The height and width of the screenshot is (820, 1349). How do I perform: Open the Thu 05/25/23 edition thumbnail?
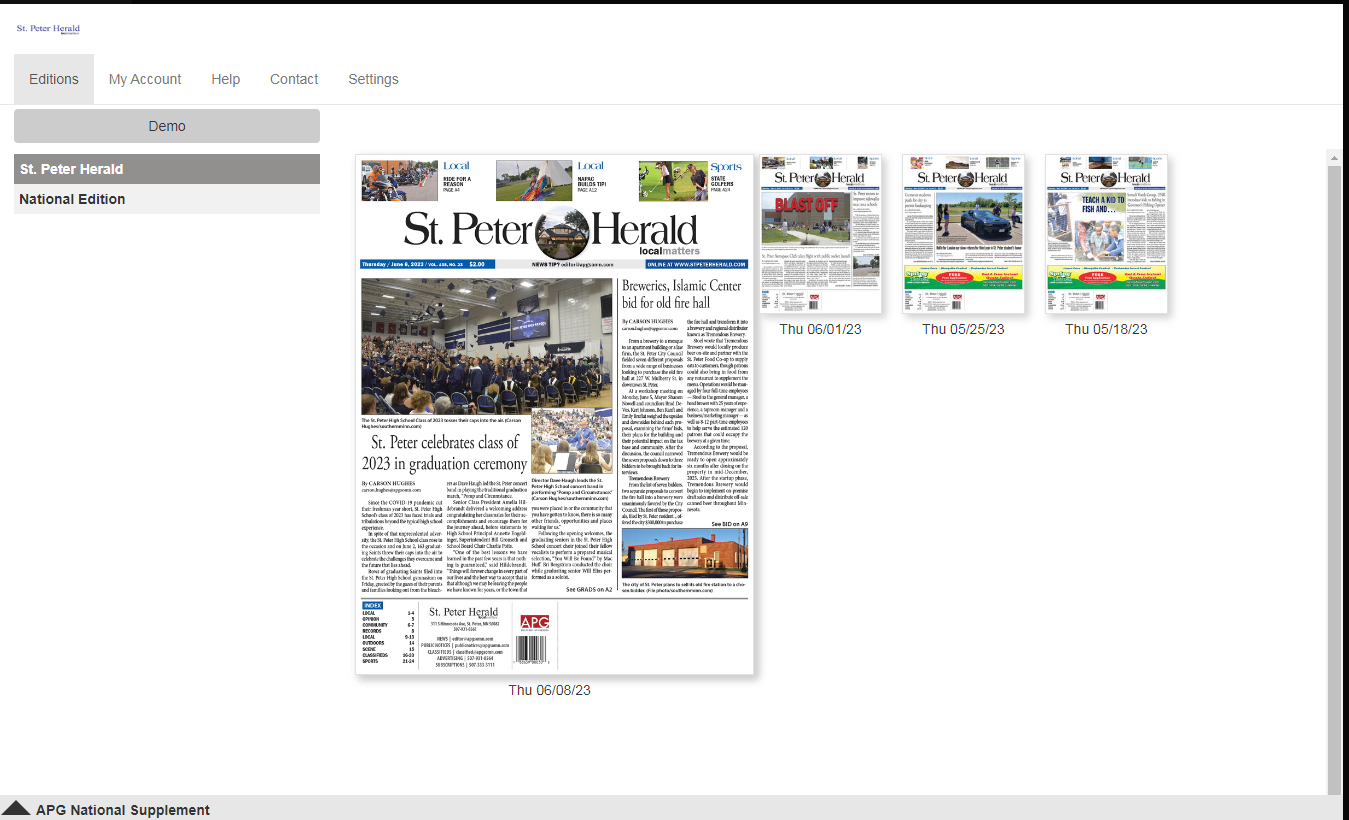[962, 233]
